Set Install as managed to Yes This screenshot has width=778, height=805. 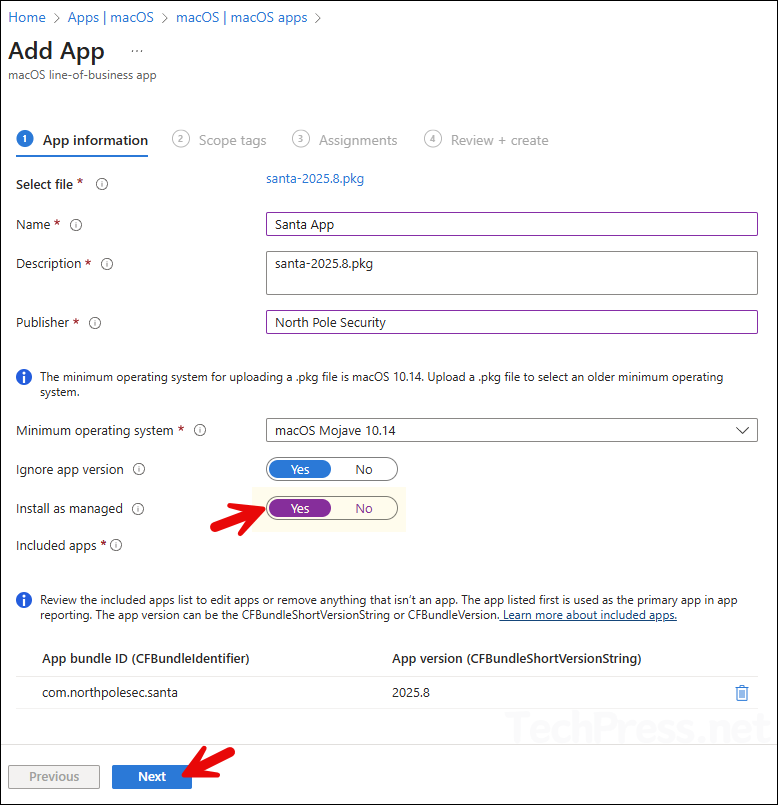(300, 508)
